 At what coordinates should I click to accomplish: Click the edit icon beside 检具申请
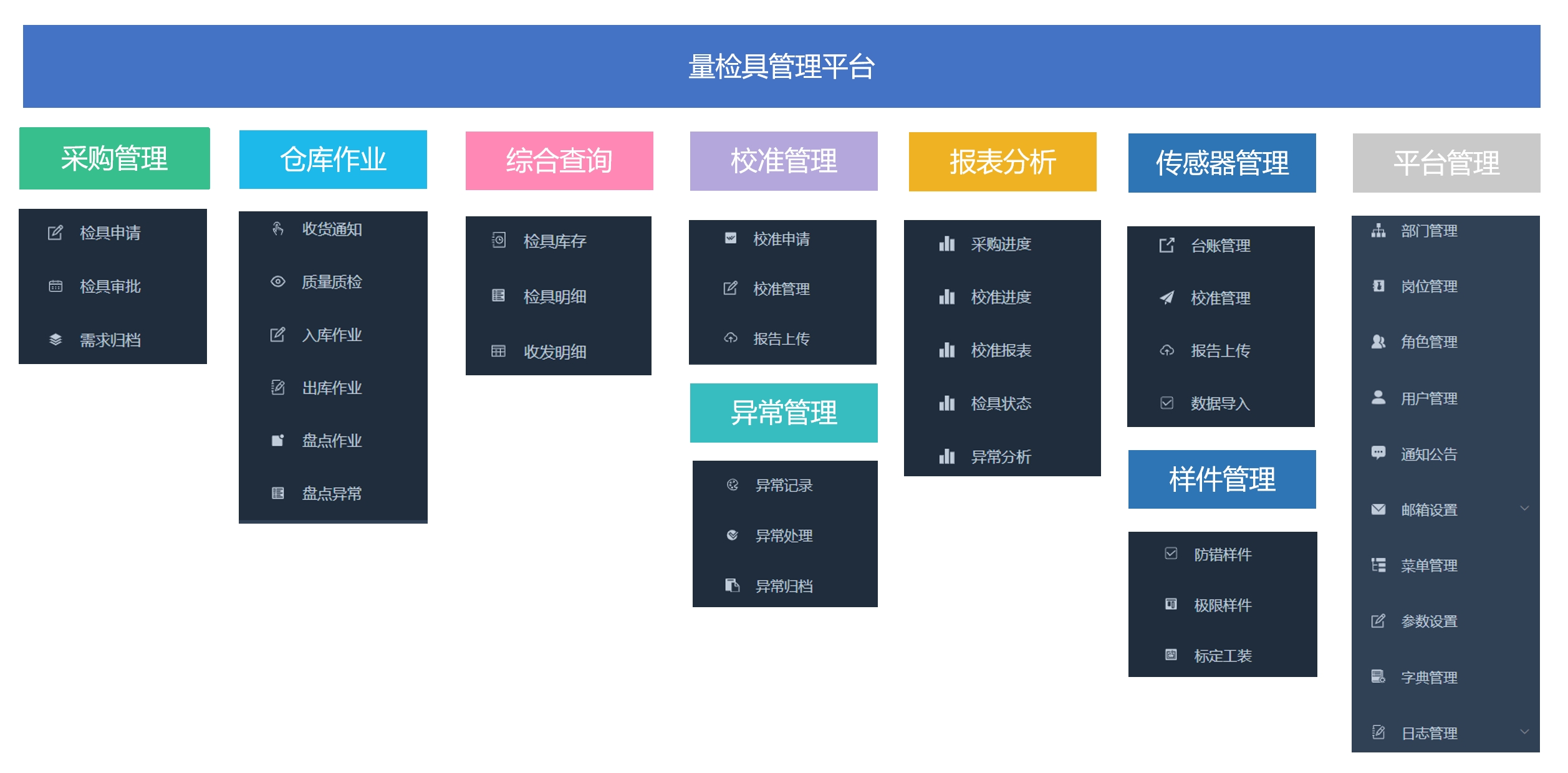click(55, 233)
